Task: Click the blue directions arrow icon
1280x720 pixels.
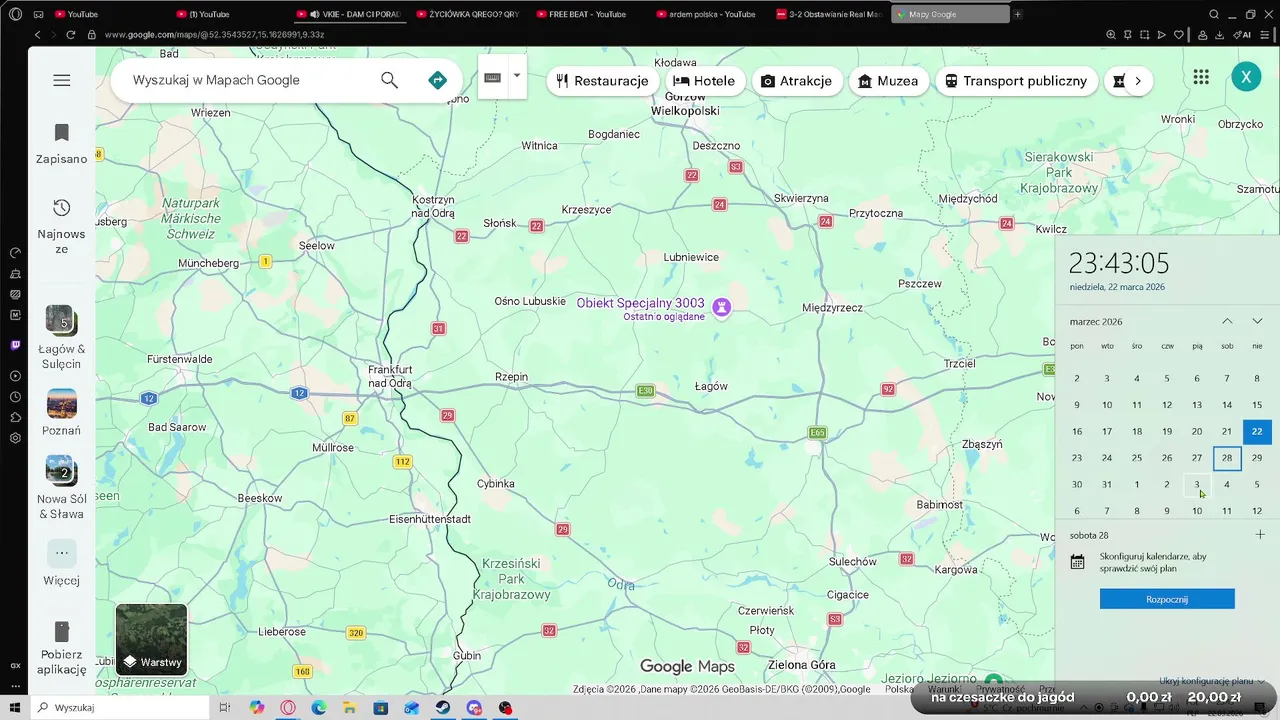Action: coord(437,80)
